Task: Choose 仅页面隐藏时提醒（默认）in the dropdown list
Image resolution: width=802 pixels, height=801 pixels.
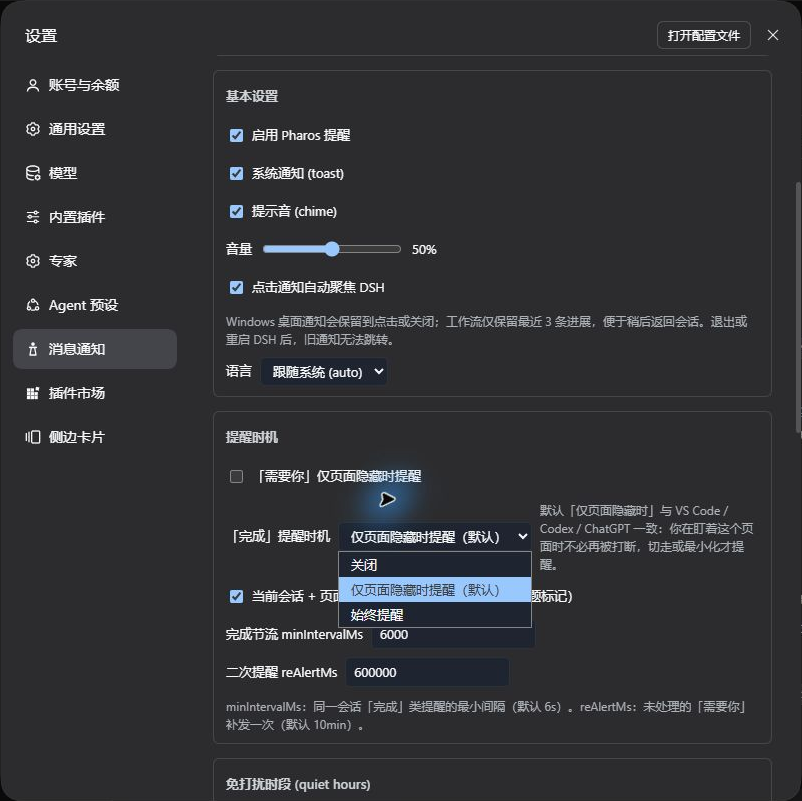Action: coord(435,590)
